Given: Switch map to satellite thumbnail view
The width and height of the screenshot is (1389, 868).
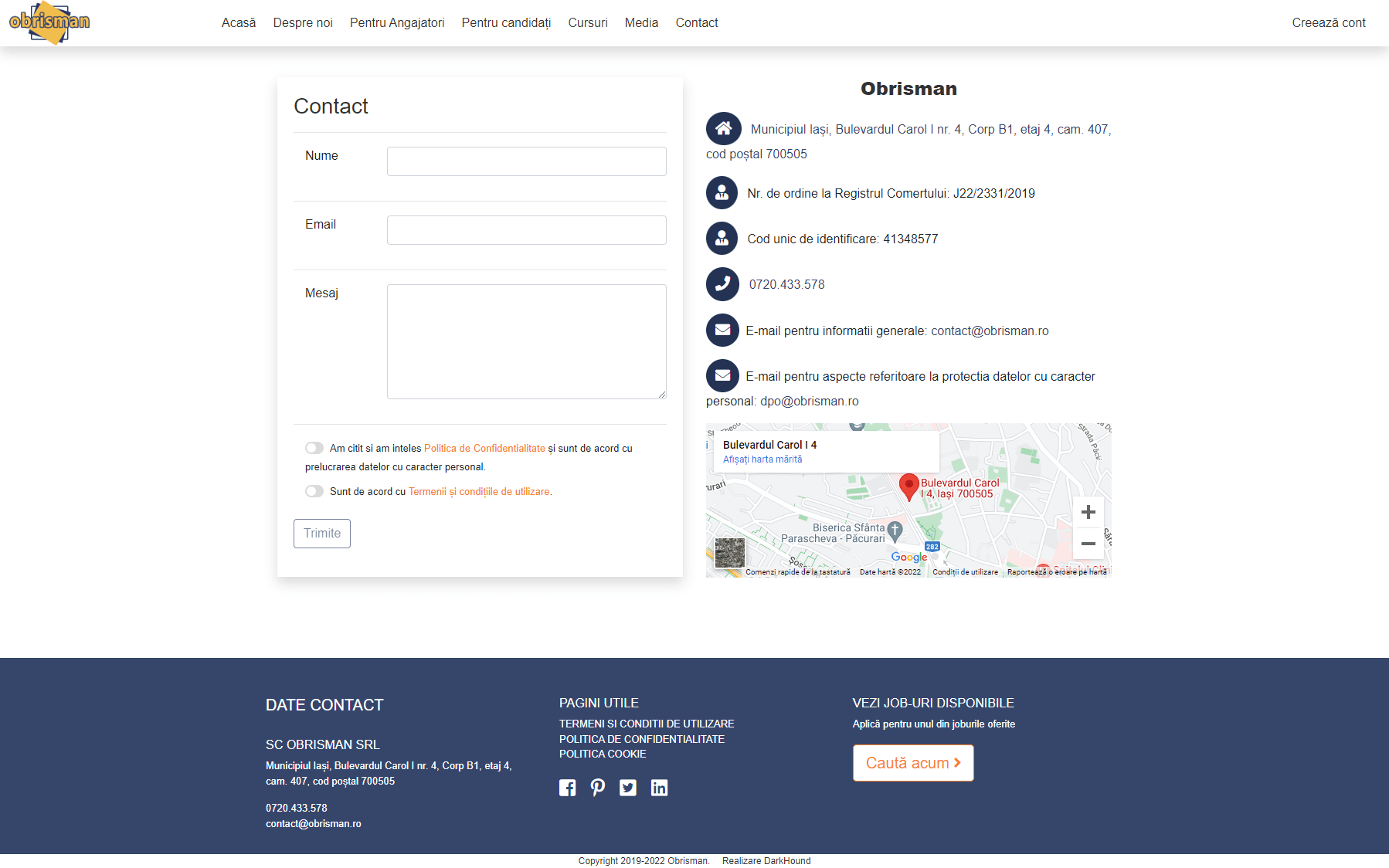Looking at the screenshot, I should [x=730, y=553].
